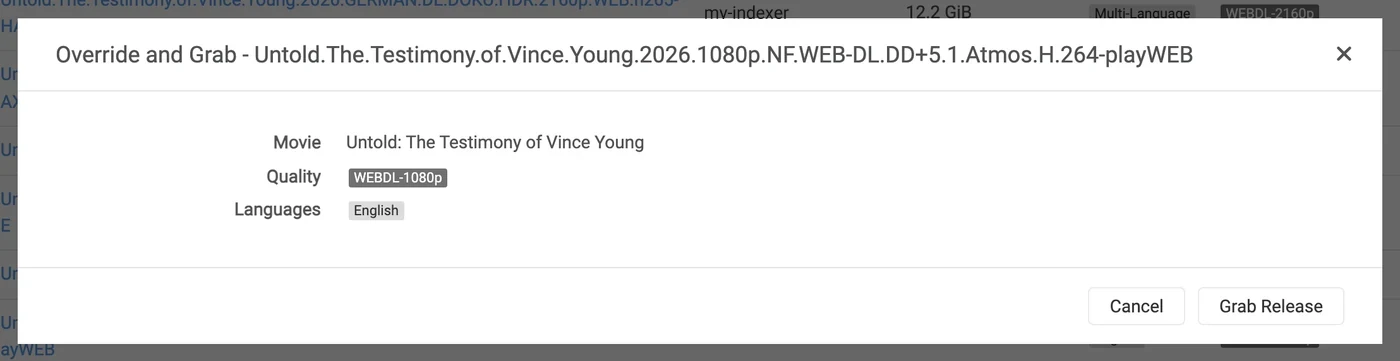Click the Override and Grab release title
Screen dimensions: 1400x361
pyautogui.click(x=624, y=55)
